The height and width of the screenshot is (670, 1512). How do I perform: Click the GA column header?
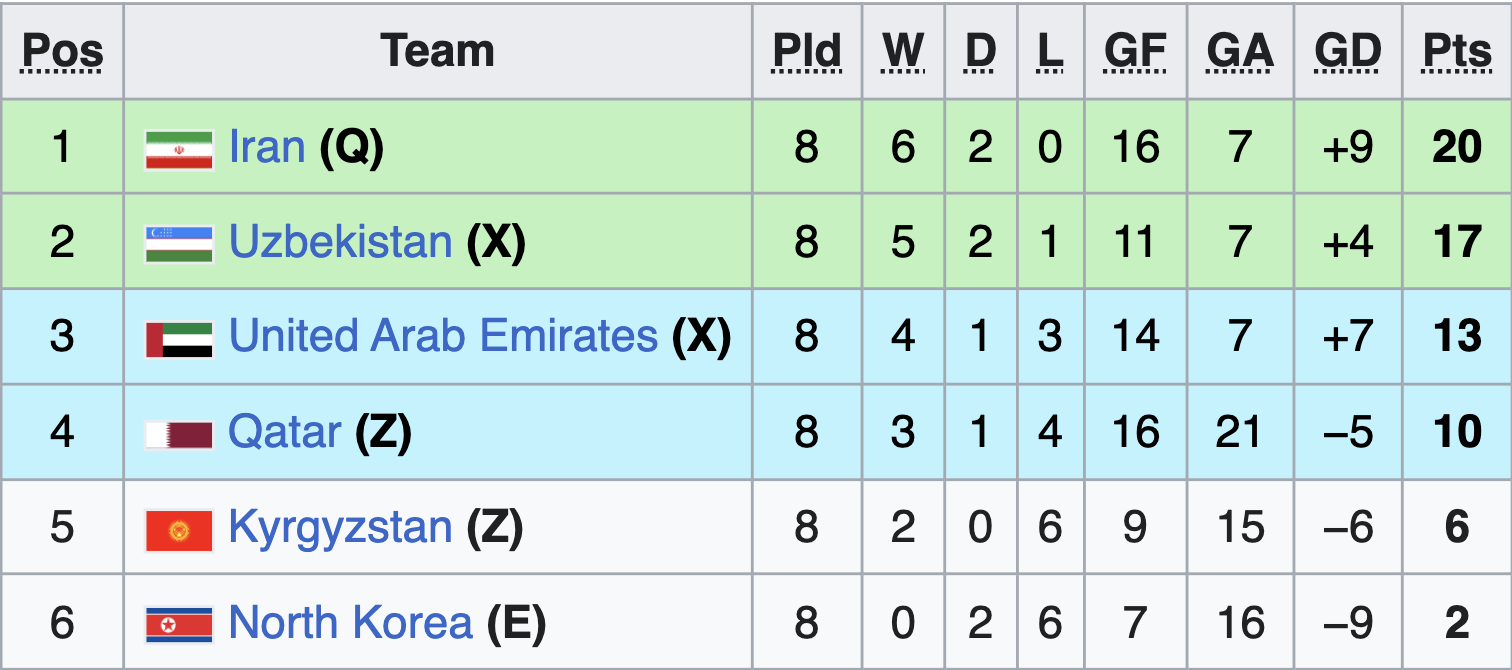point(1240,51)
